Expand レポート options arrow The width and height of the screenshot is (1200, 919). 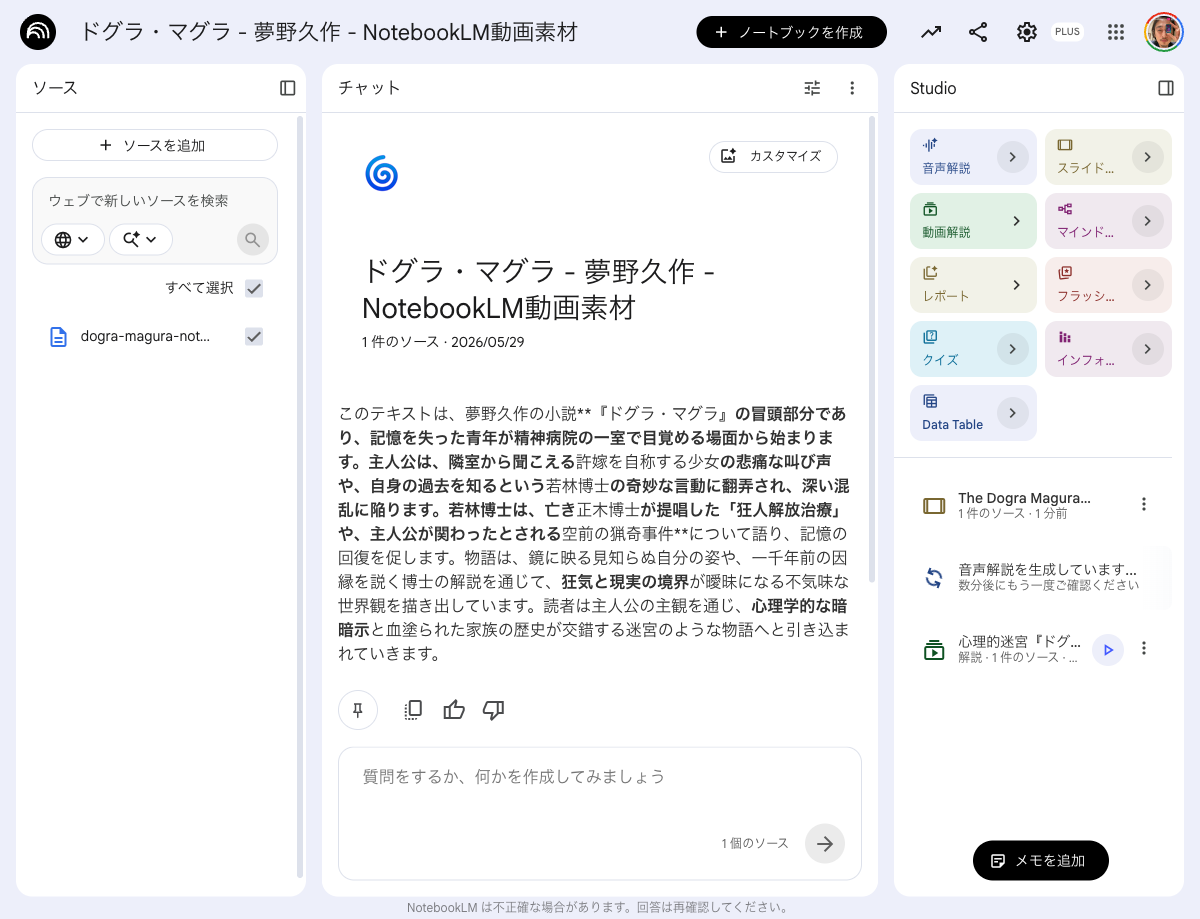point(1016,285)
